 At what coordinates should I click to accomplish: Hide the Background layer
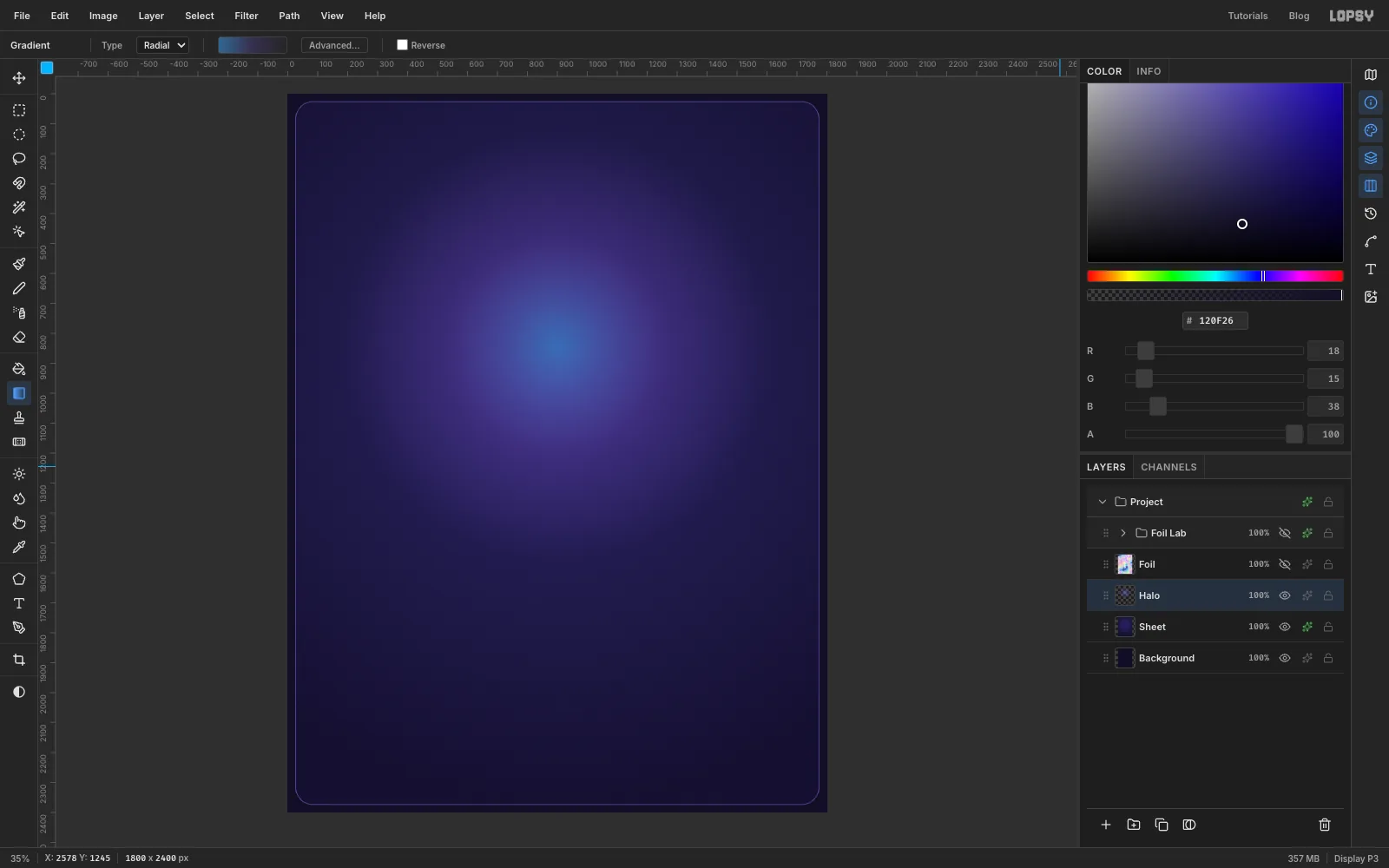tap(1285, 658)
